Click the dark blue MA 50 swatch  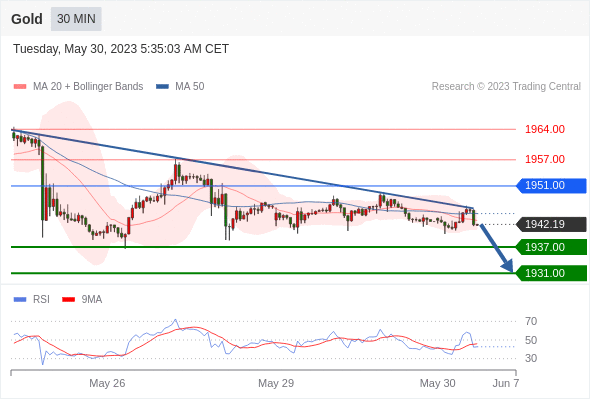pyautogui.click(x=163, y=87)
